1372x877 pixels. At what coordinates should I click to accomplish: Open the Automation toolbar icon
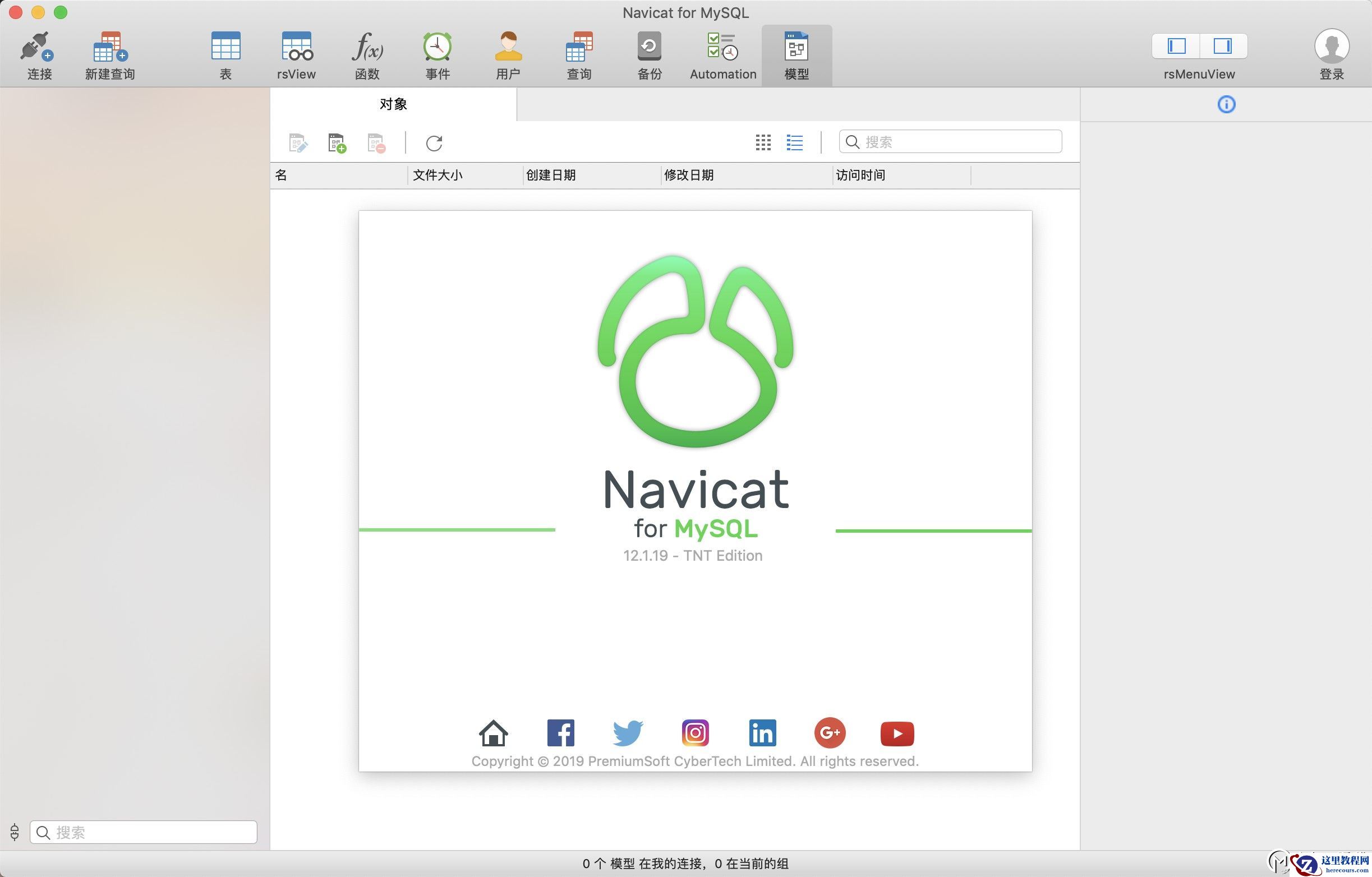tap(722, 47)
